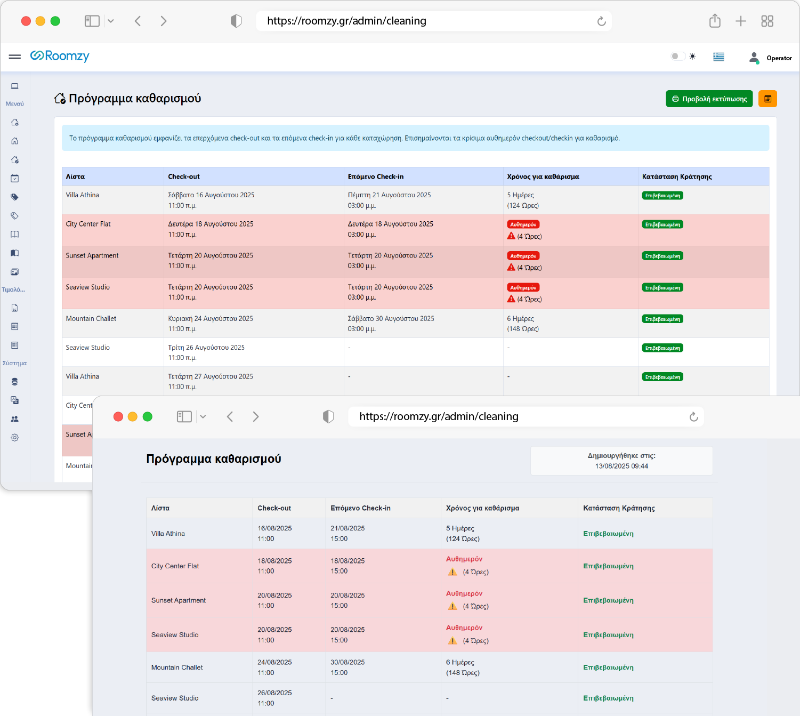Screen dimensions: 800x716
Task: Click the Greek flag language icon
Action: coord(719,57)
